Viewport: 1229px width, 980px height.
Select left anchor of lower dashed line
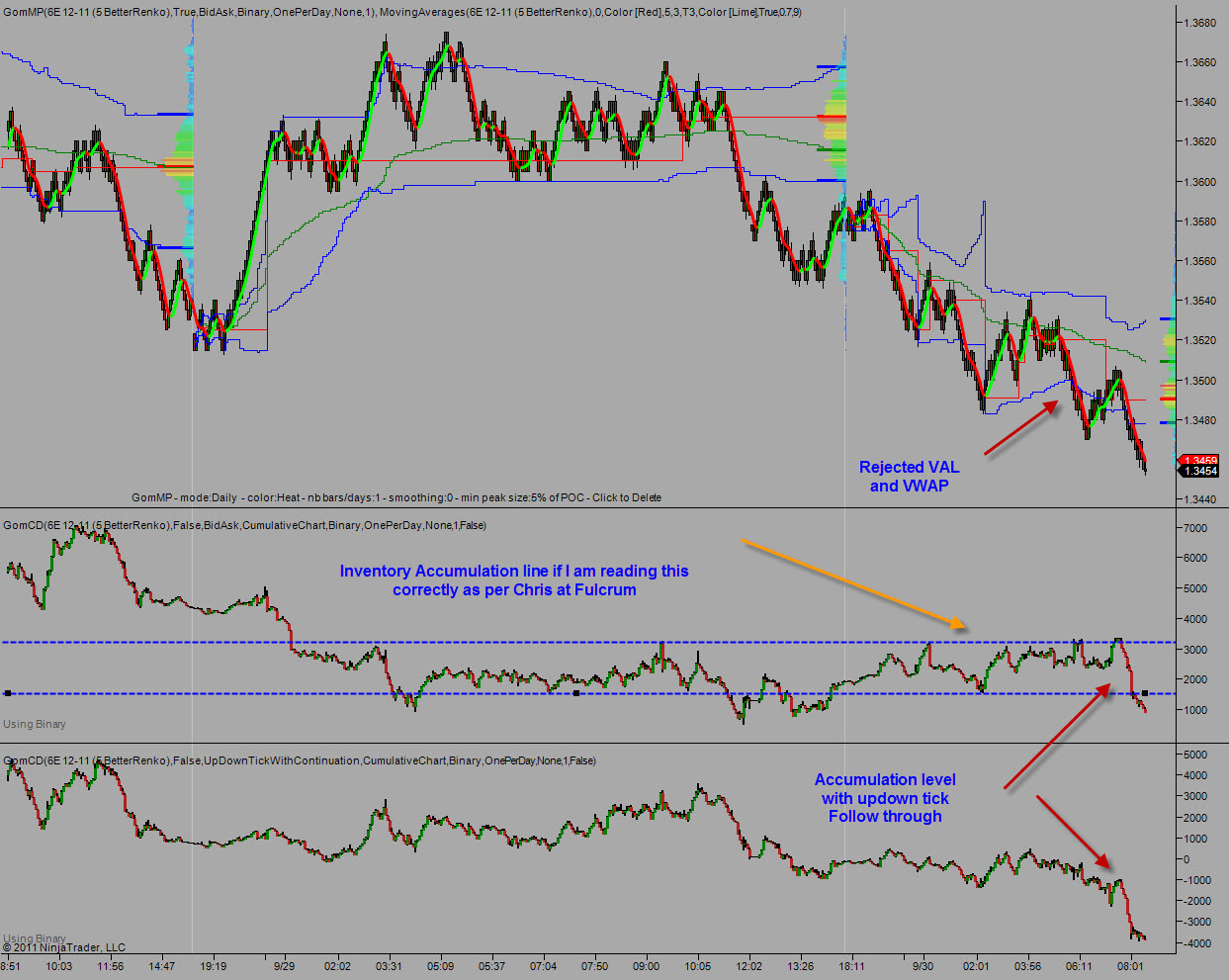point(8,693)
